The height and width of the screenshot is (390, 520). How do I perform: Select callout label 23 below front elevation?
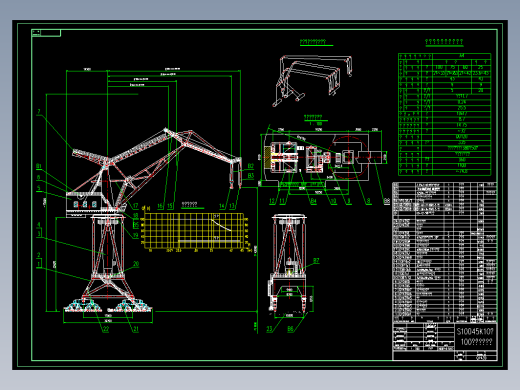click(x=269, y=329)
